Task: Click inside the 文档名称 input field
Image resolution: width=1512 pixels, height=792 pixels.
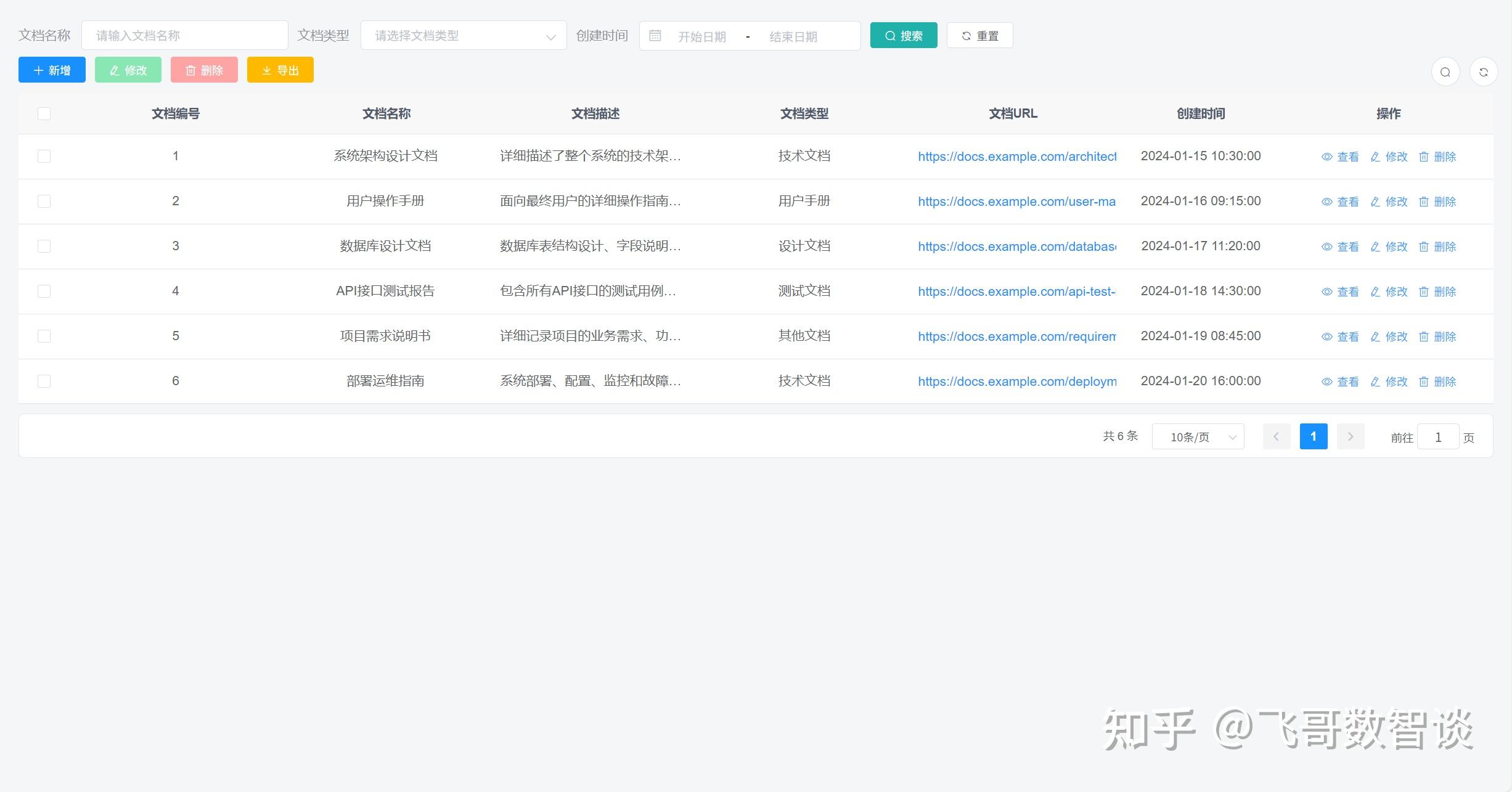Action: point(184,35)
